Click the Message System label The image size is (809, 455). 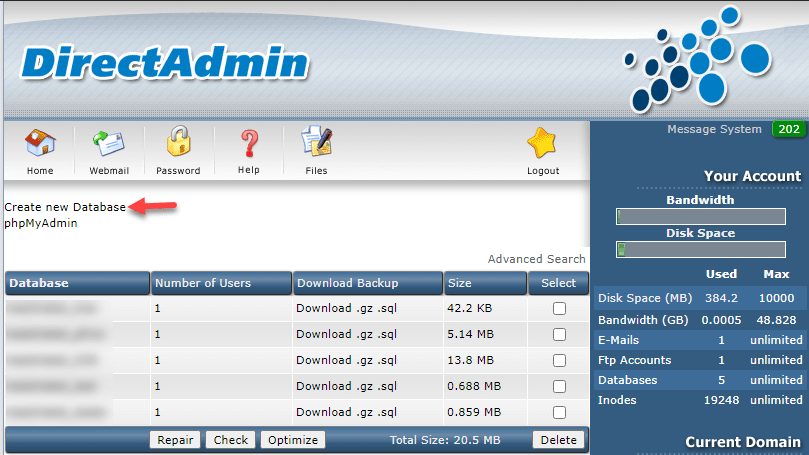click(714, 129)
